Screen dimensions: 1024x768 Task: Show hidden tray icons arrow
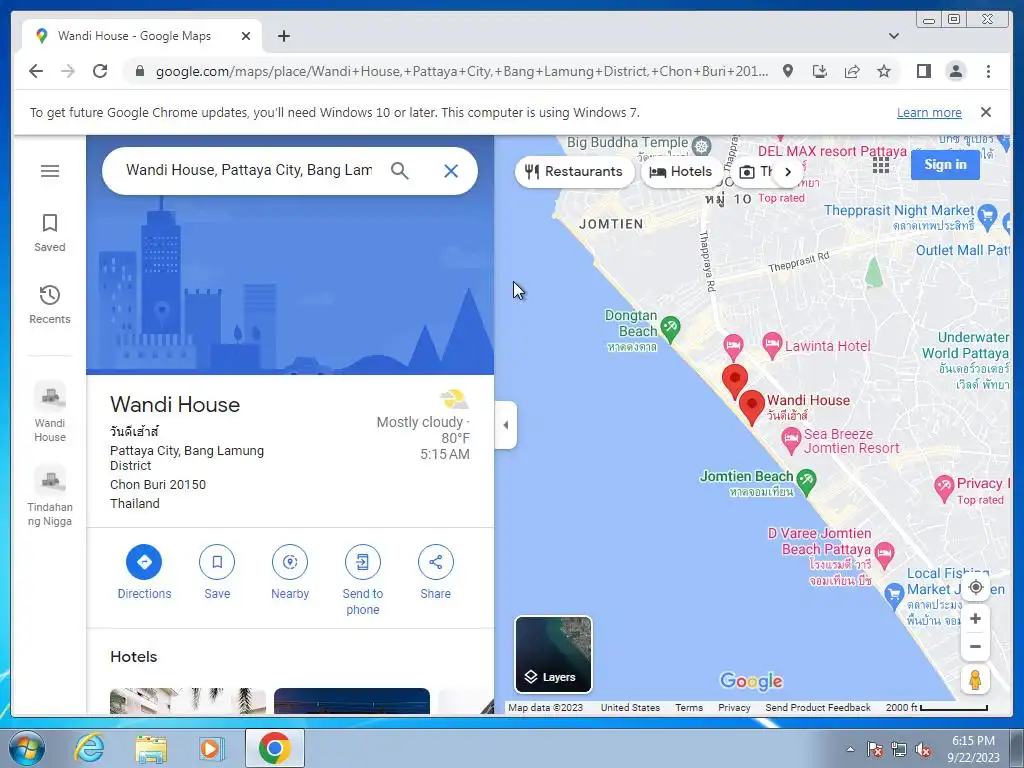click(850, 749)
